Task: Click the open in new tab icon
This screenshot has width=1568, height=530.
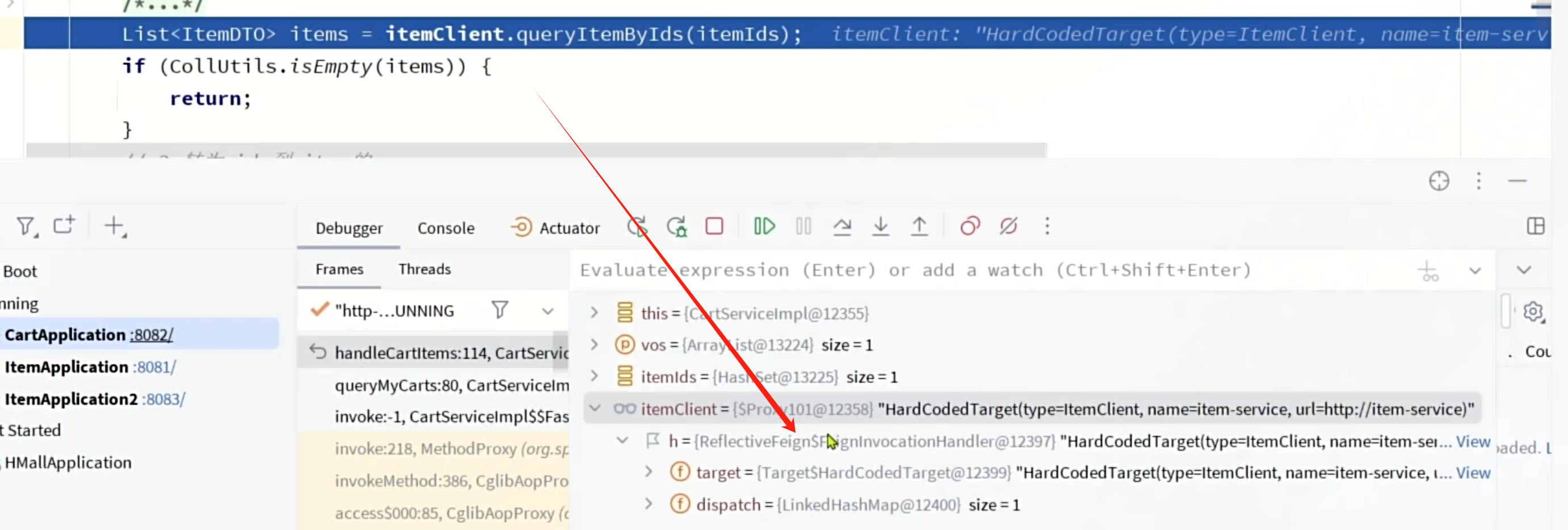Action: (x=64, y=226)
